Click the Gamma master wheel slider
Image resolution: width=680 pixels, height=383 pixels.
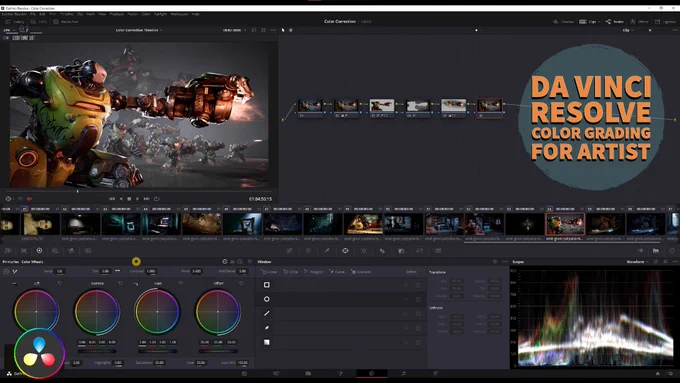[97, 351]
